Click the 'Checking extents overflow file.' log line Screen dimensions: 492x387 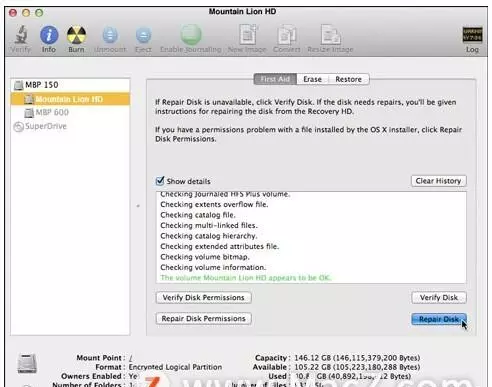point(214,204)
